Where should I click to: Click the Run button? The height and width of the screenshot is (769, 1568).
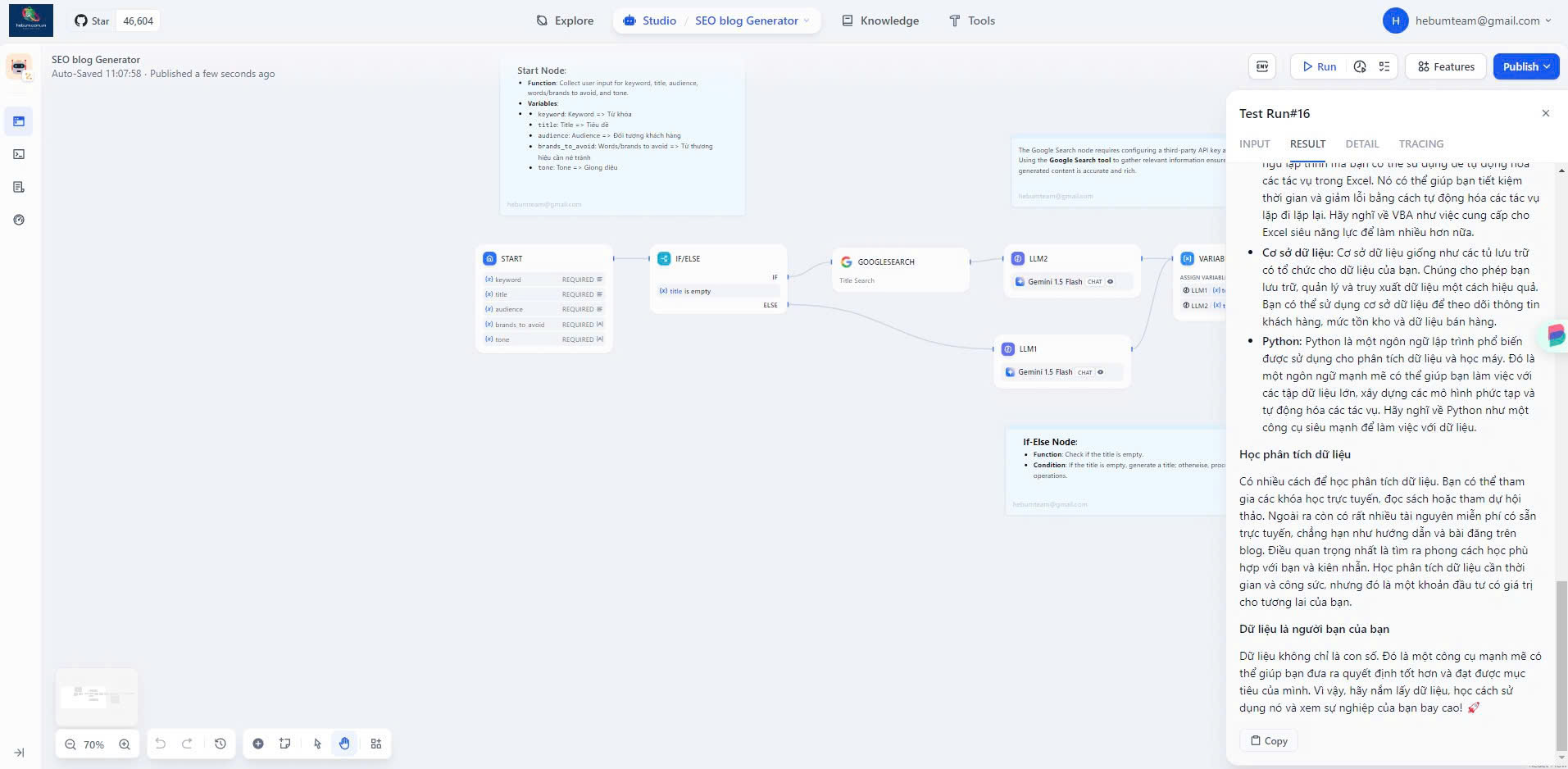point(1319,66)
